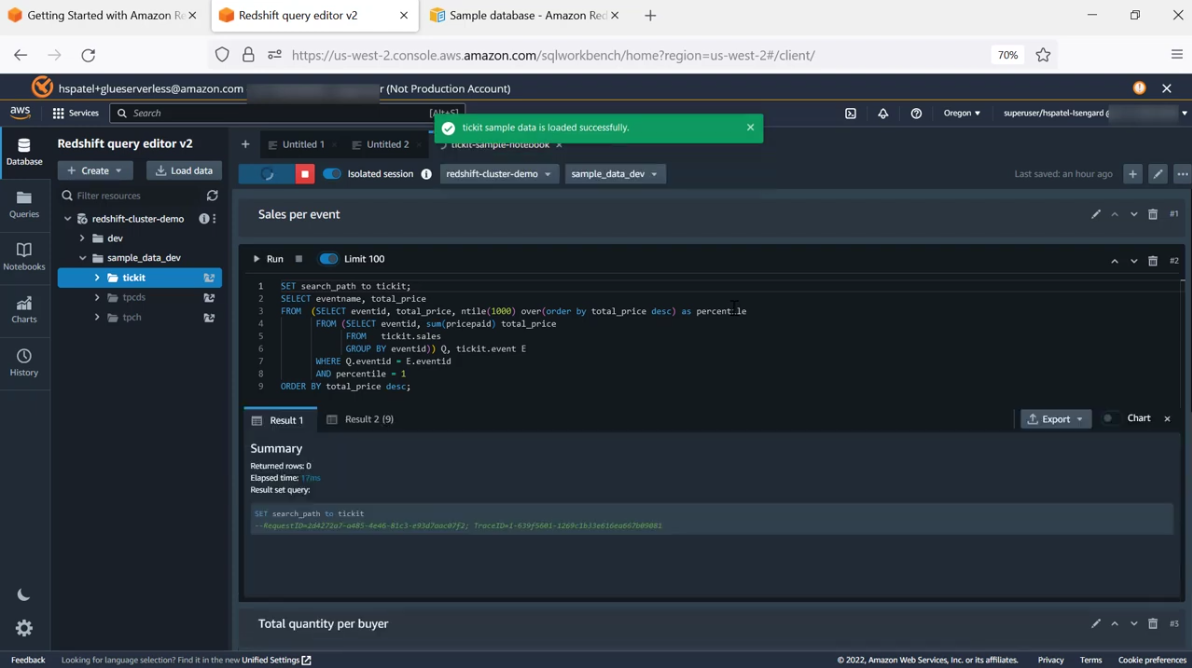Switch to the Untitled 2 editor tab

386,144
